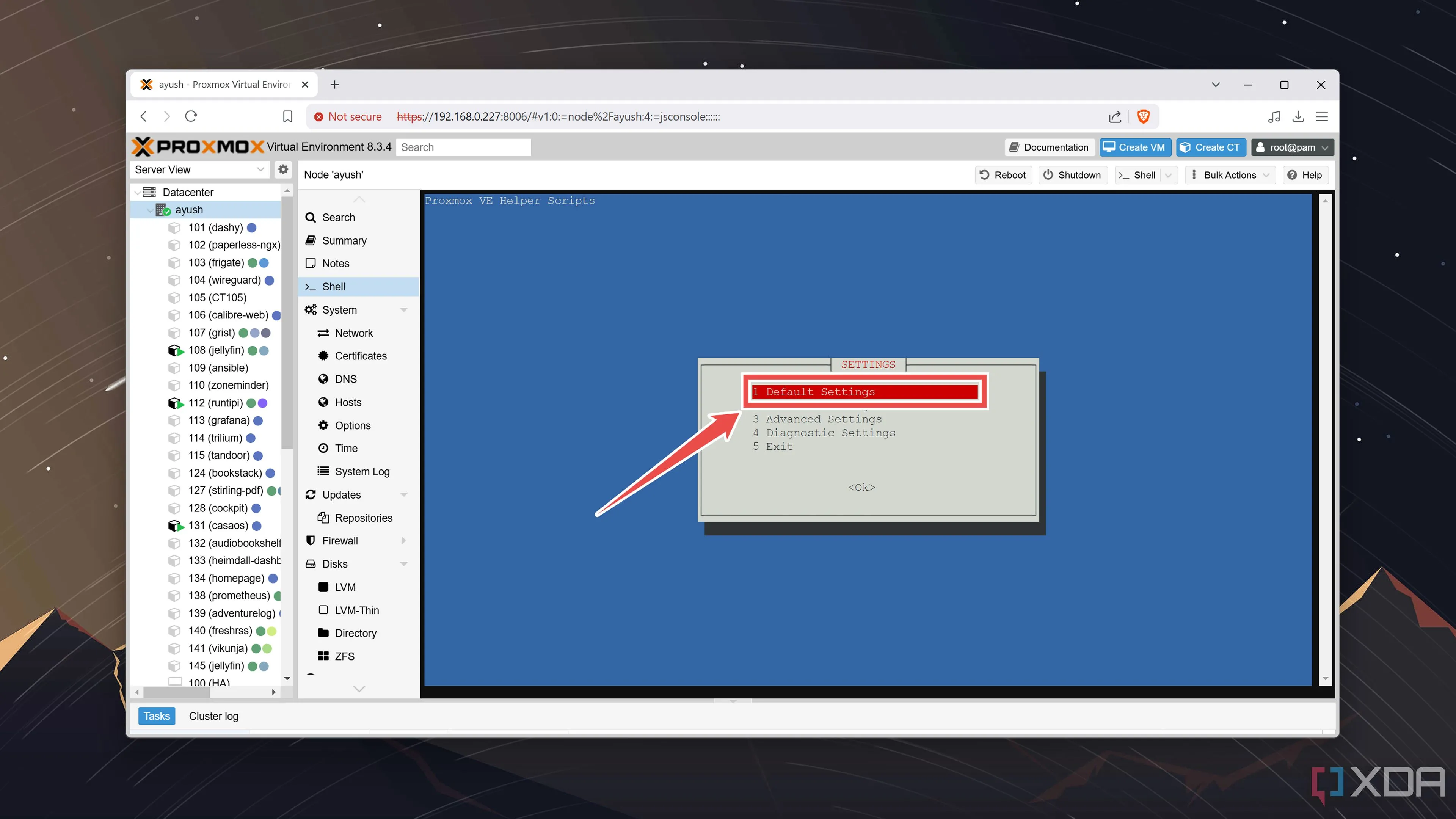Click the shield icon beside Firewall
Viewport: 1456px width, 819px height.
click(x=310, y=541)
